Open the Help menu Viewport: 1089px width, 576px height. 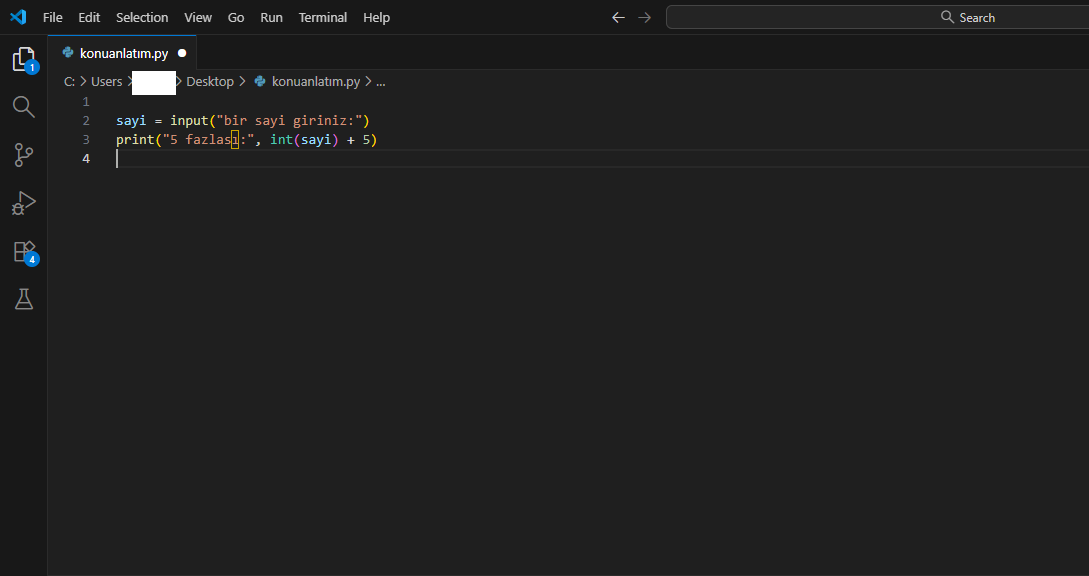[x=376, y=17]
